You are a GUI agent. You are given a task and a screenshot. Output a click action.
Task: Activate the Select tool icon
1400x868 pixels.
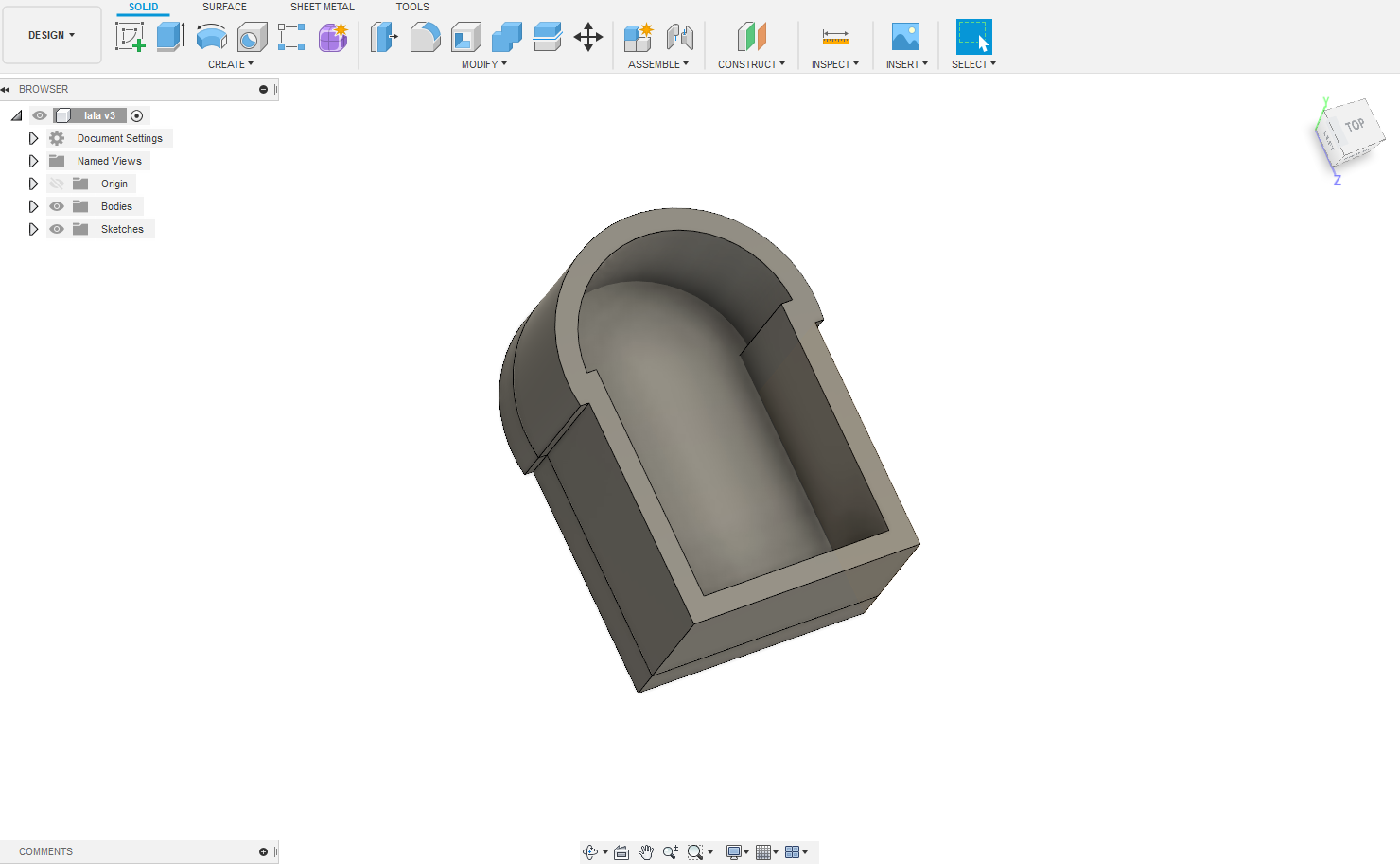pos(973,37)
